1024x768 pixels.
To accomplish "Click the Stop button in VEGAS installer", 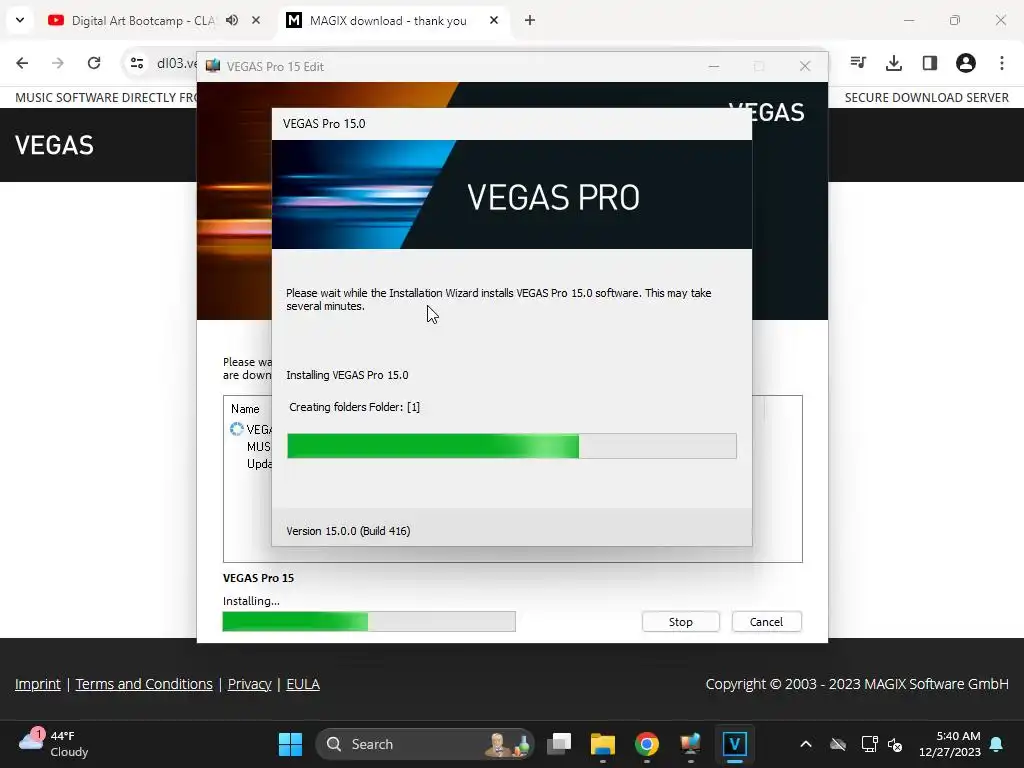I will click(680, 622).
